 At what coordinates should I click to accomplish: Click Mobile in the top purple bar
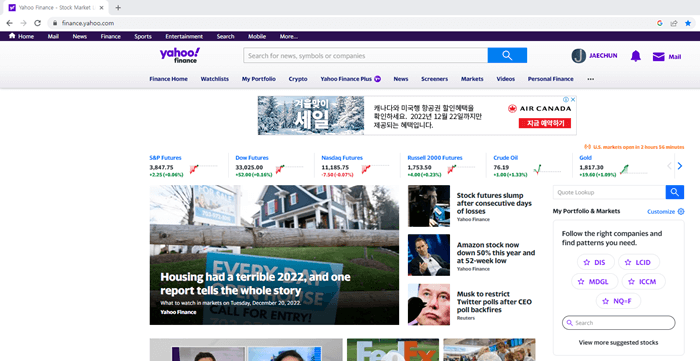[257, 37]
